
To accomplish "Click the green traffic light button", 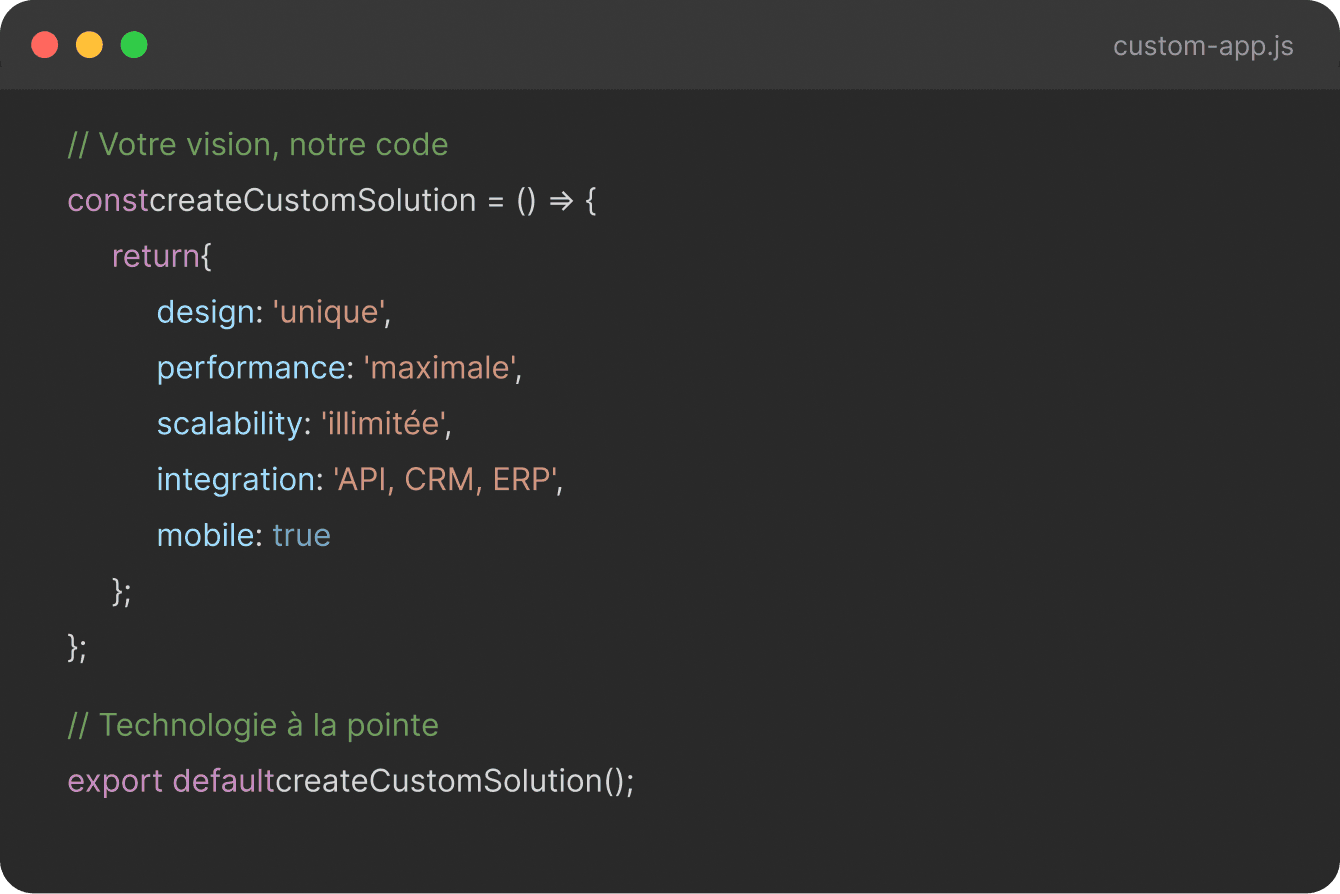I will (134, 45).
